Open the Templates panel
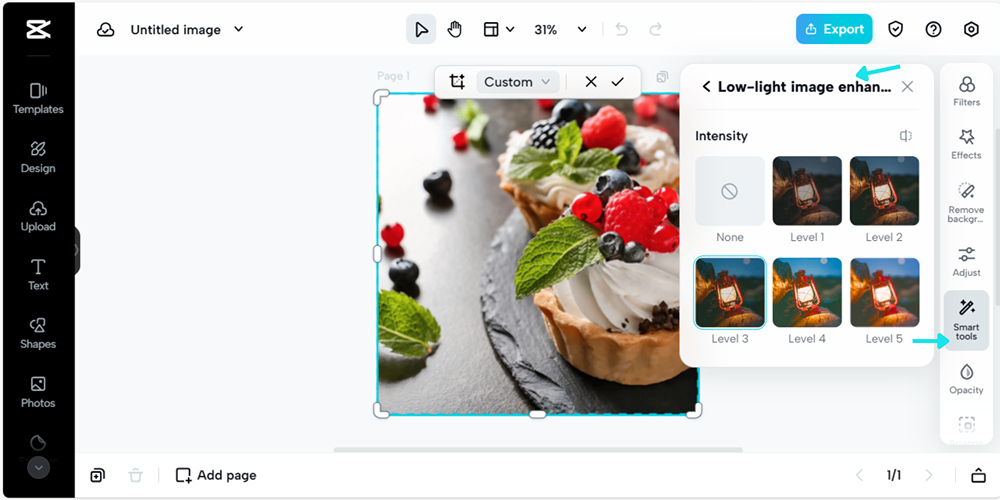The height and width of the screenshot is (500, 1000). coord(38,99)
